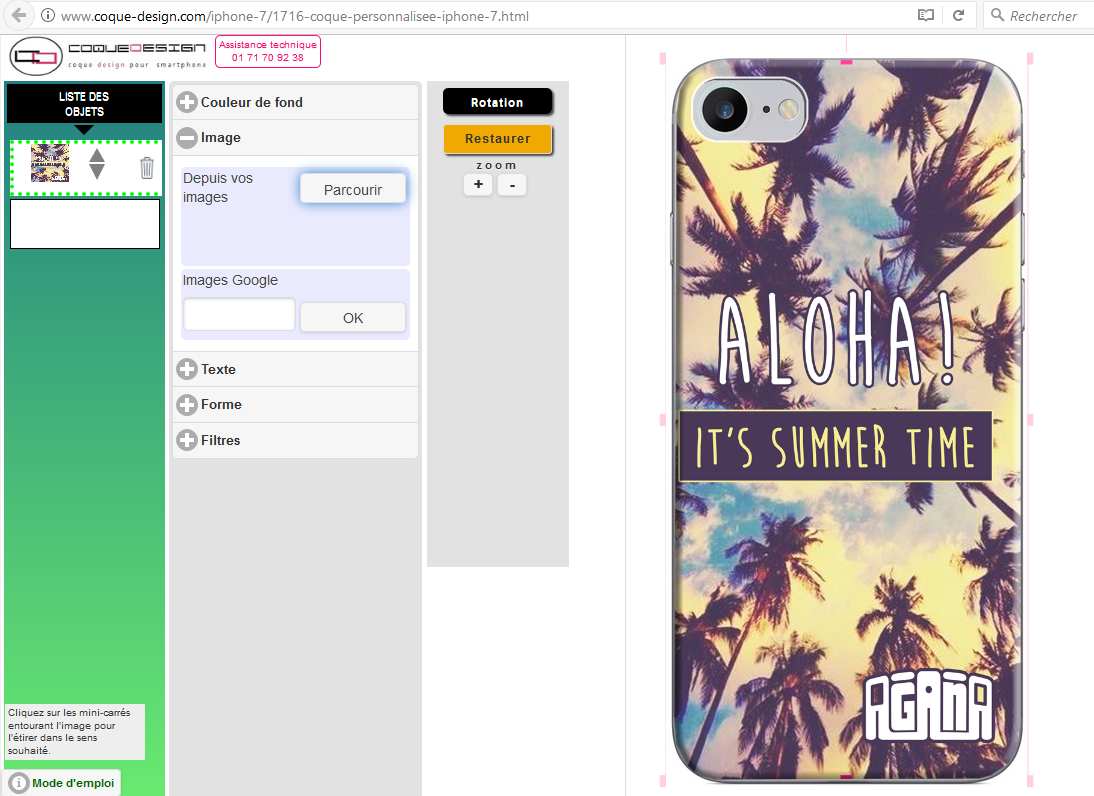Viewport: 1094px width, 796px height.
Task: Move object up with the up arrow
Action: coord(97,156)
